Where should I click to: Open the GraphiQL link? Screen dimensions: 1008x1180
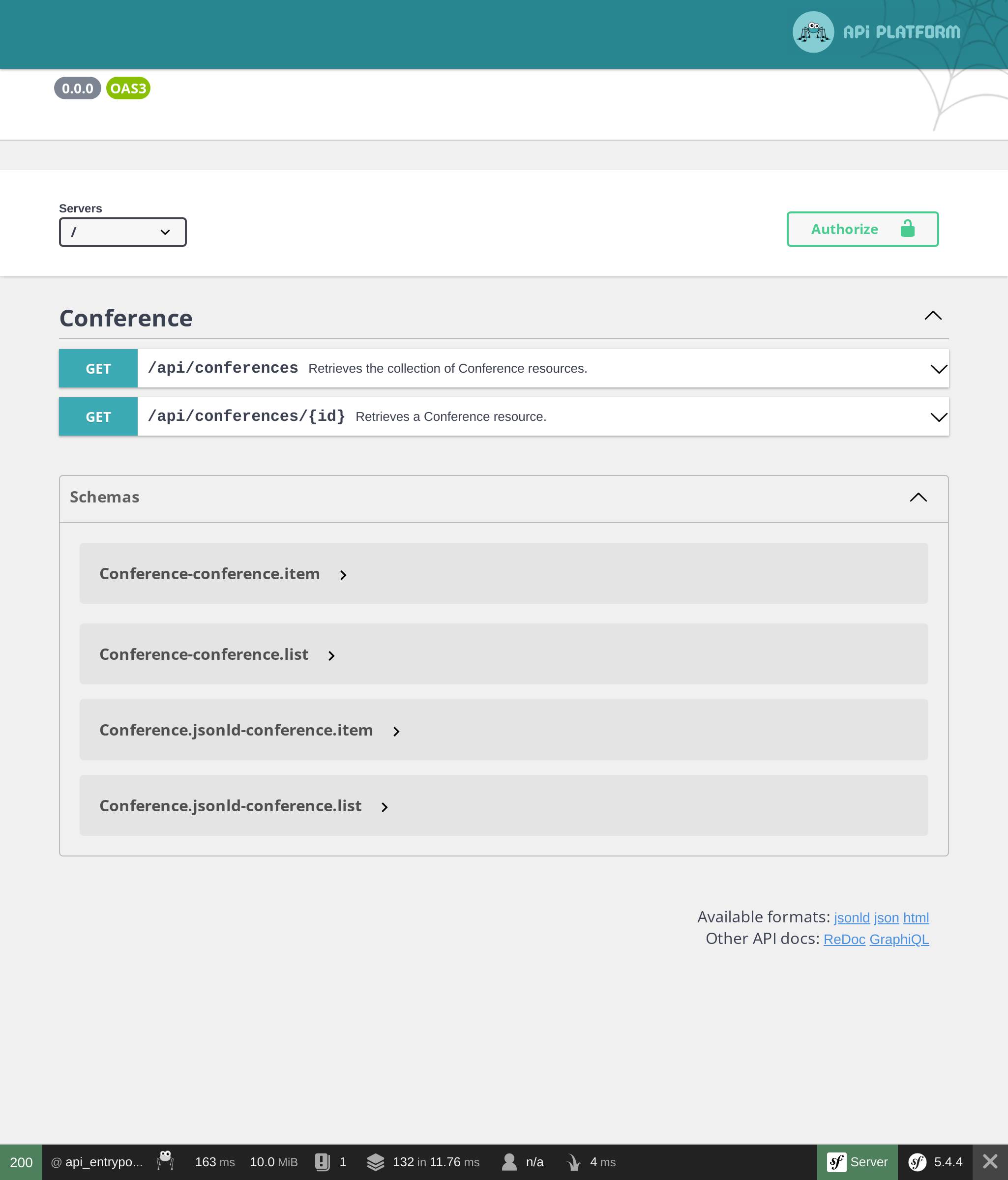pos(899,939)
